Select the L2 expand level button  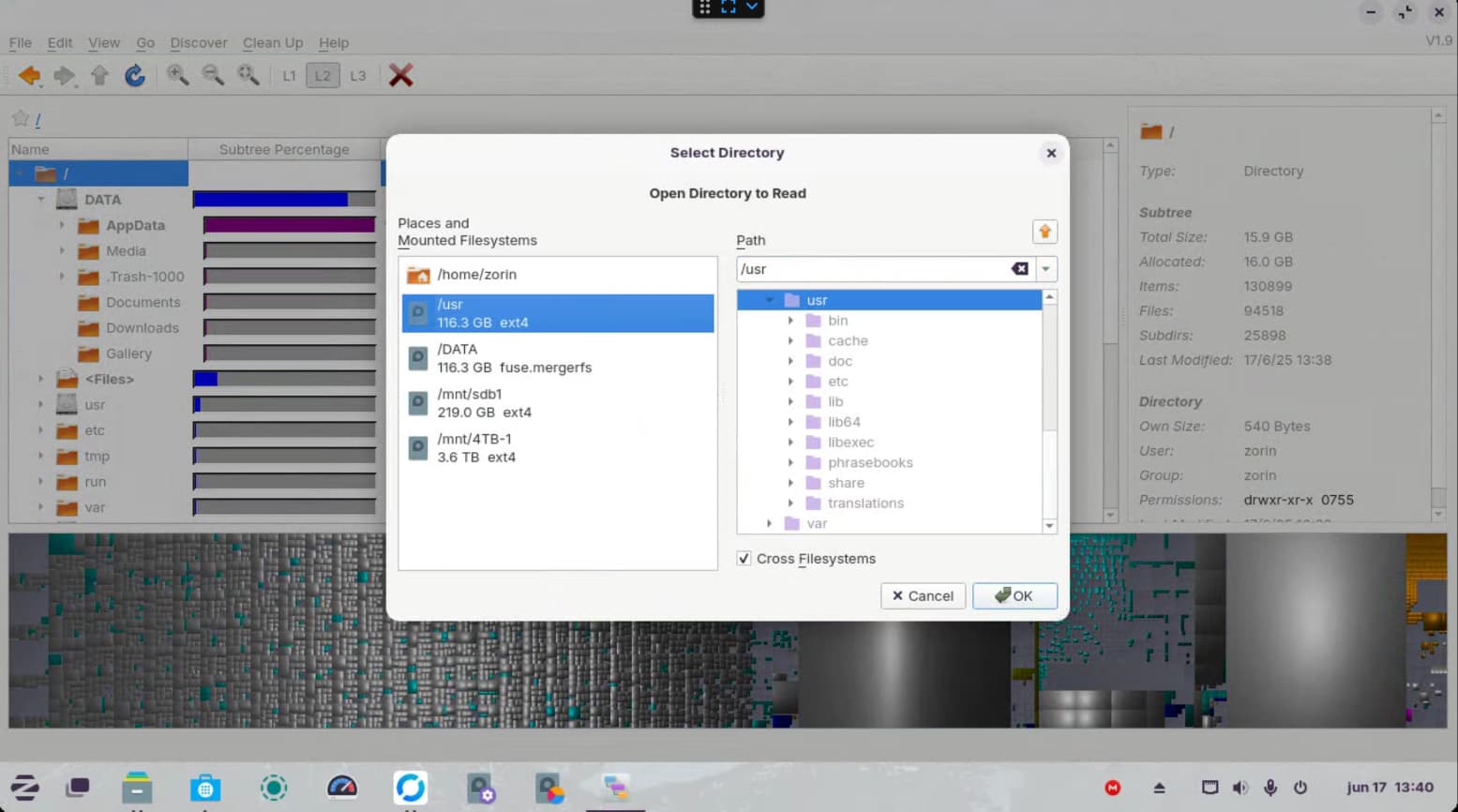[x=323, y=76]
